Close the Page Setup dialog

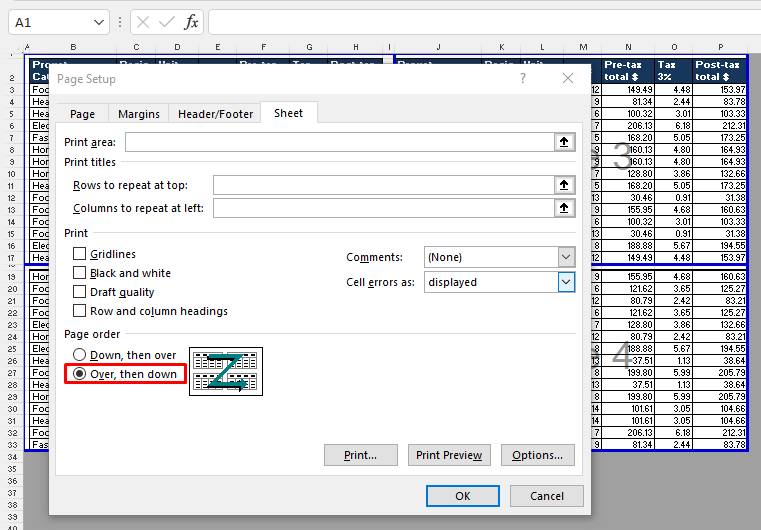568,78
